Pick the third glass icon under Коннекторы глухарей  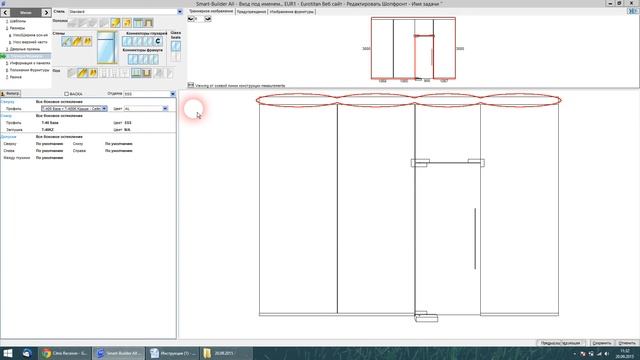[147, 41]
